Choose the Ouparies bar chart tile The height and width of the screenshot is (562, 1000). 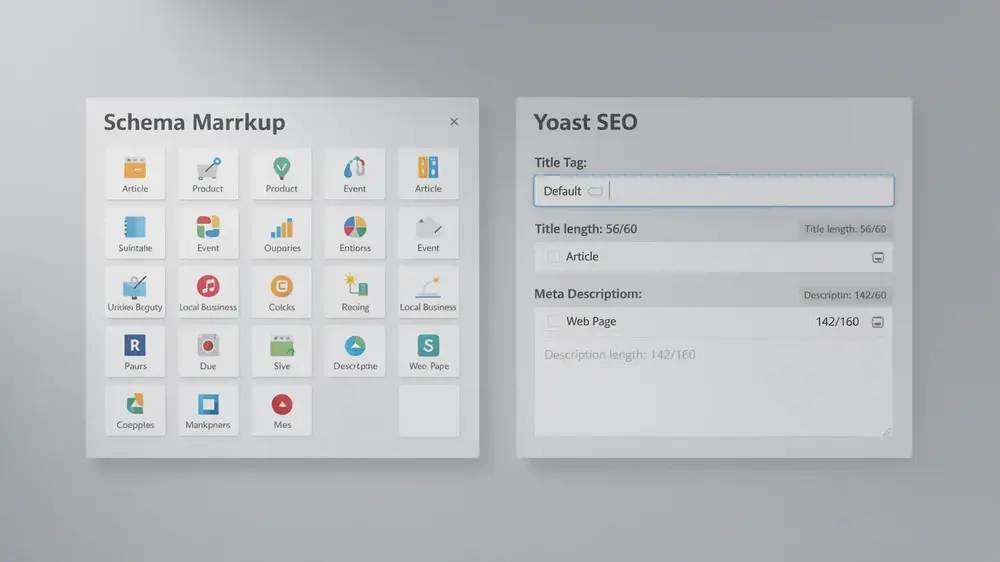(x=281, y=233)
